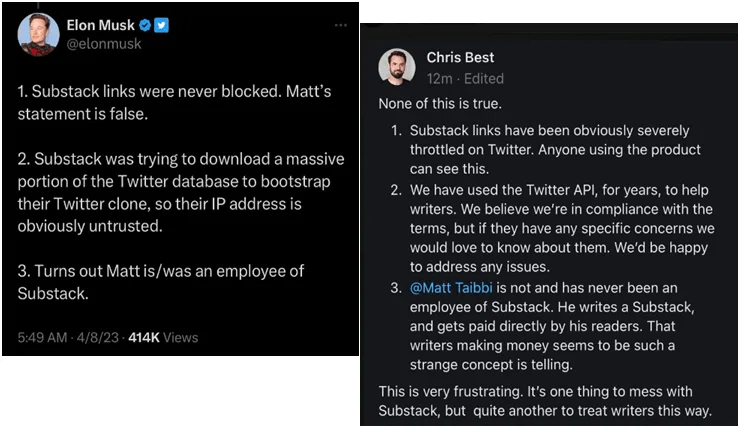Image resolution: width=740 pixels, height=430 pixels.
Task: Click the 5:49 AM tweet timestamp
Action: (42, 337)
